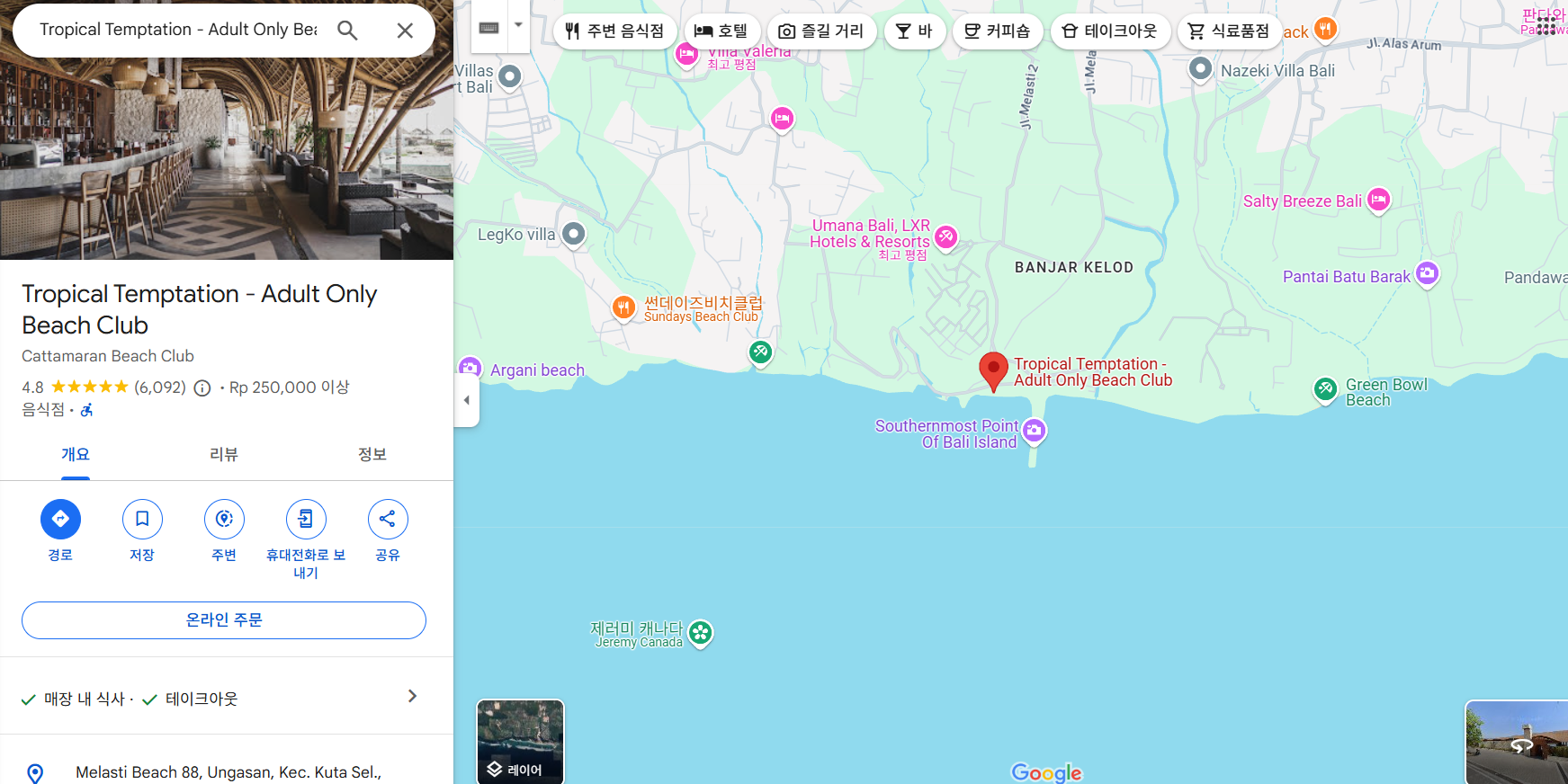Search nearby with the 주변 icon
Viewport: 1568px width, 784px height.
coord(224,519)
